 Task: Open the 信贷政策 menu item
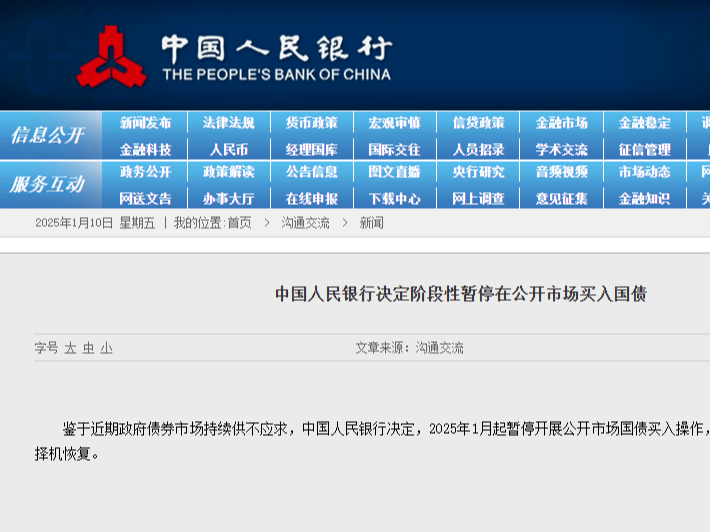(479, 123)
